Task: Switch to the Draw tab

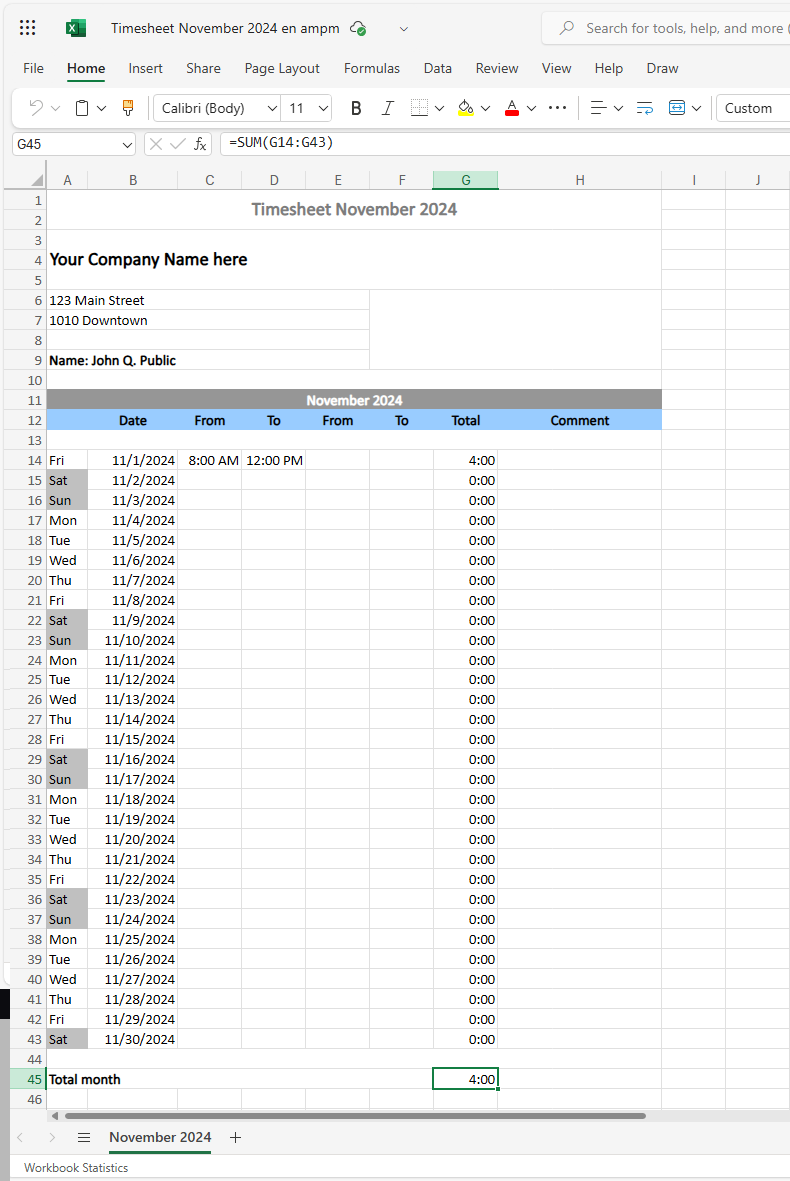Action: pos(662,68)
